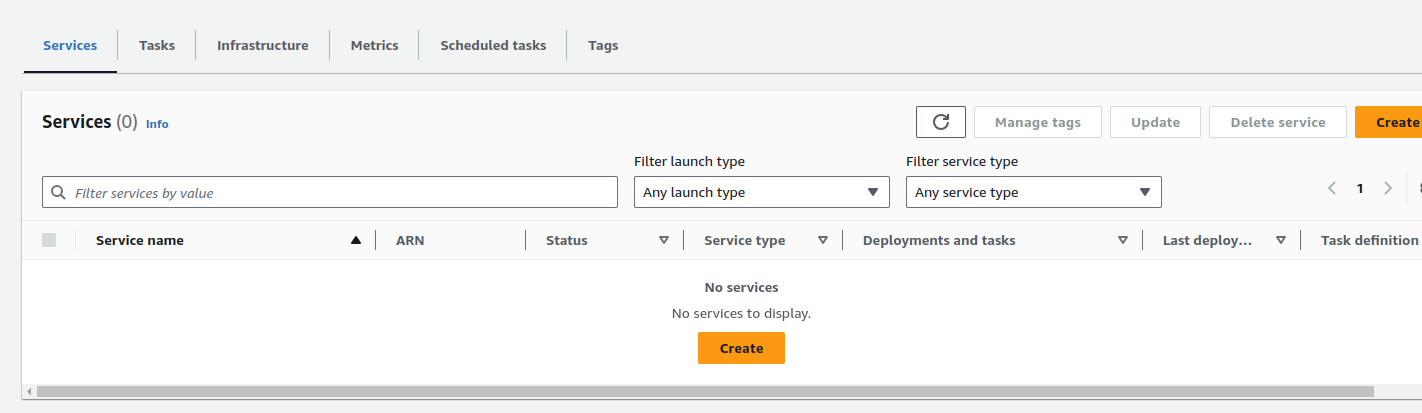This screenshot has height=413, width=1422.
Task: Click the refresh services icon button
Action: [x=940, y=122]
